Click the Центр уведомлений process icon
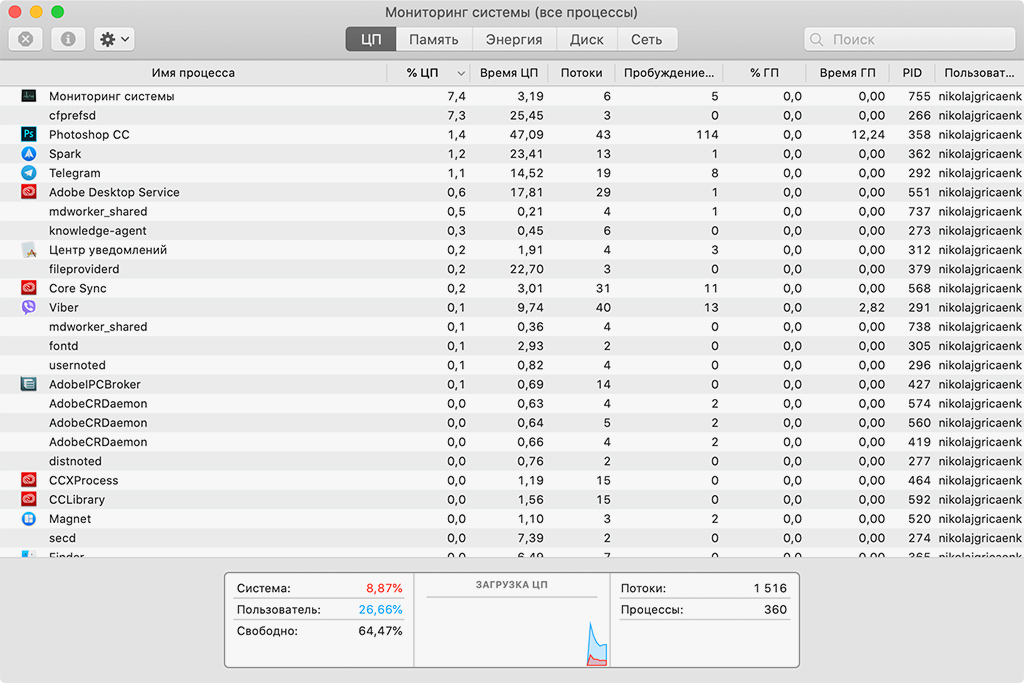Screen dimensions: 1024x683 (x=29, y=249)
